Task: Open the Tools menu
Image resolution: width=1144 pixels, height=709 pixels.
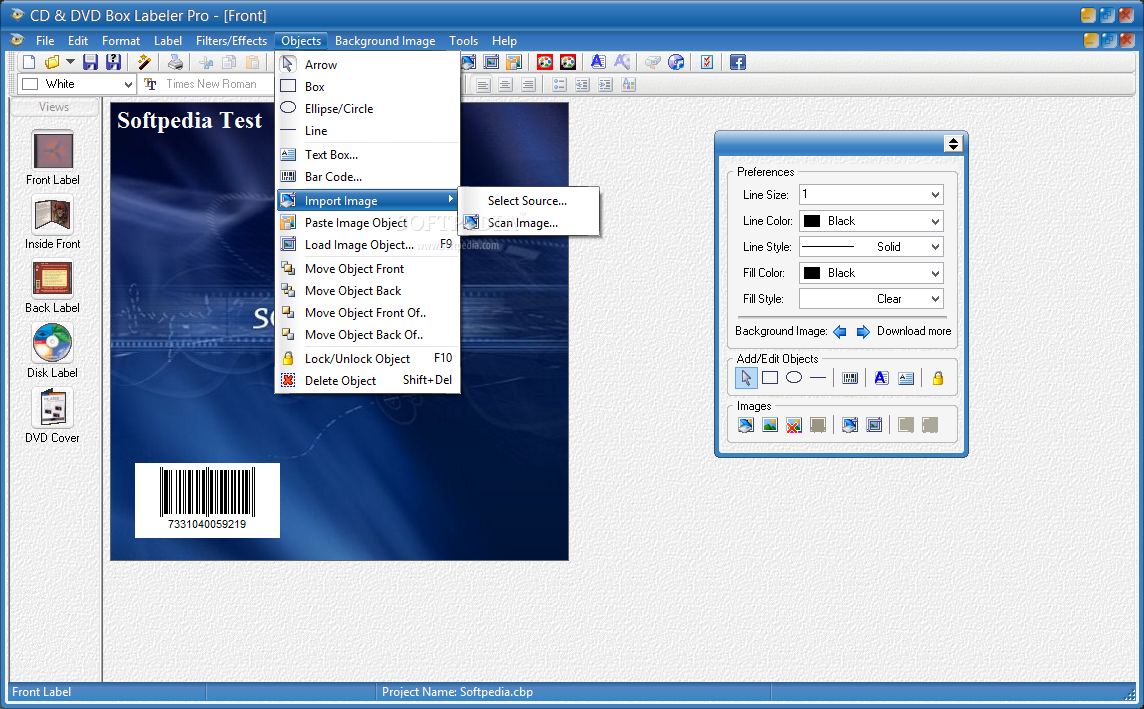Action: [x=463, y=41]
